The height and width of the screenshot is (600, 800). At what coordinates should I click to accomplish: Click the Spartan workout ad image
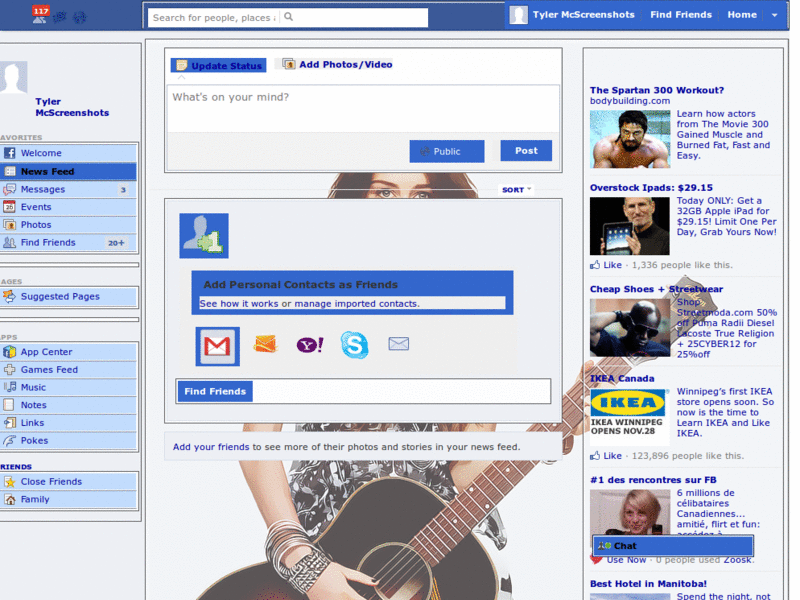coord(630,139)
